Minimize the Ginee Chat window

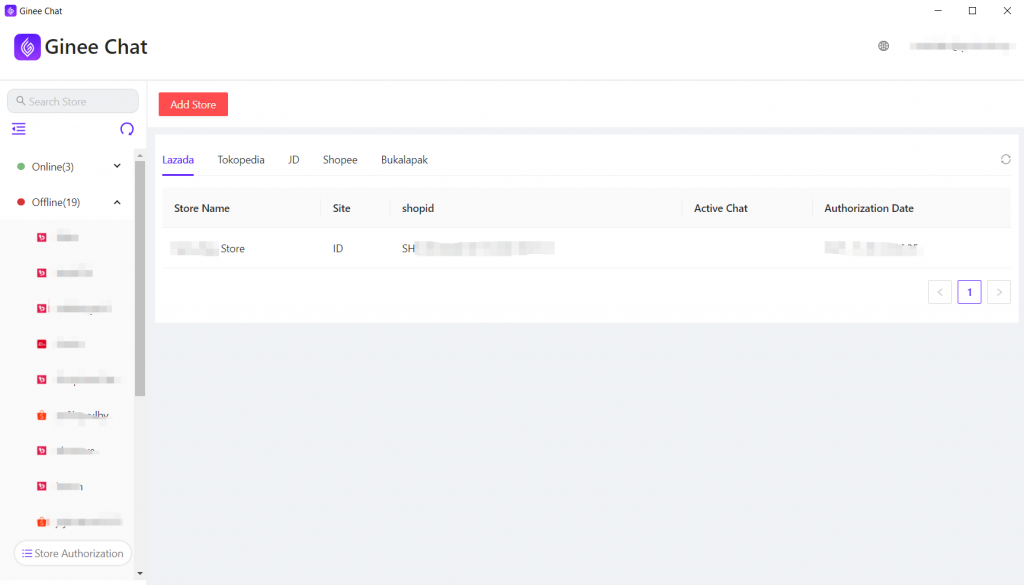click(x=938, y=10)
